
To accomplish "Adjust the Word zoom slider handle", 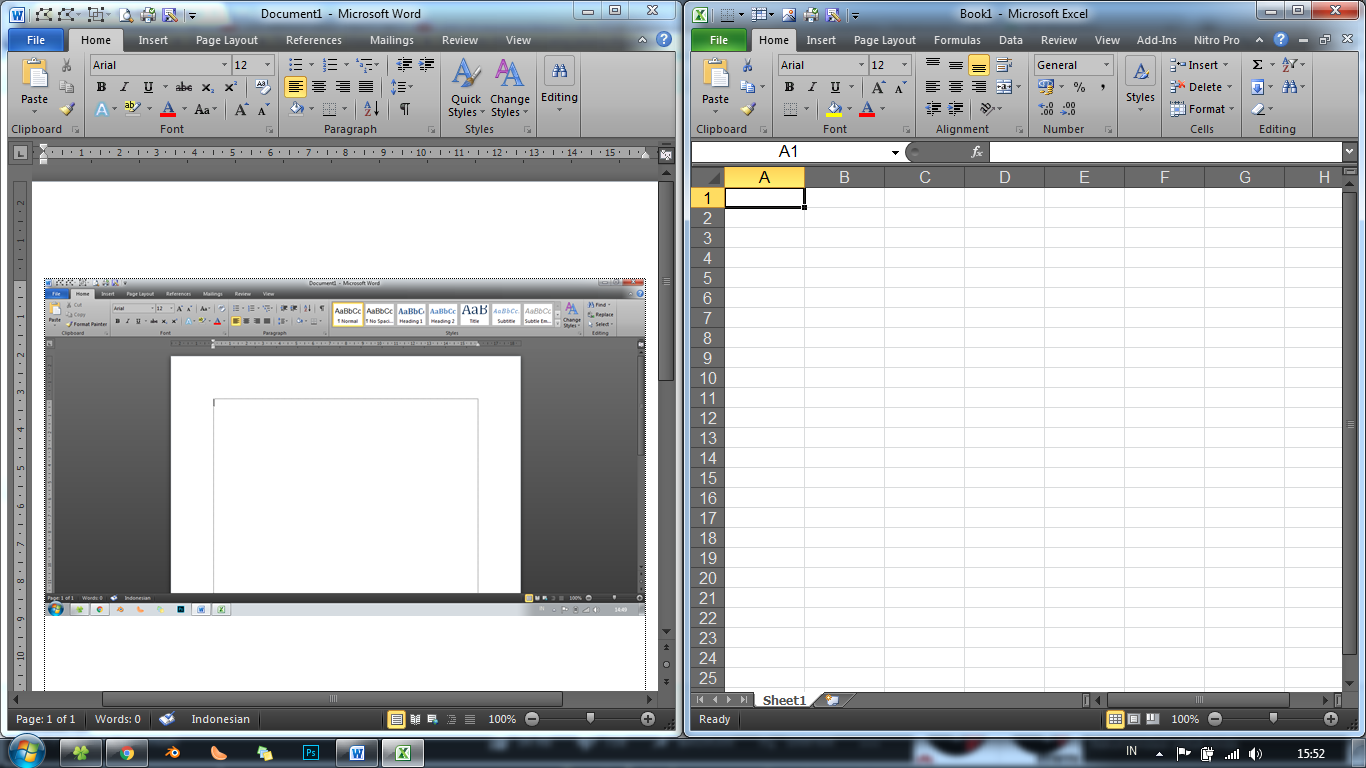I will pos(590,718).
